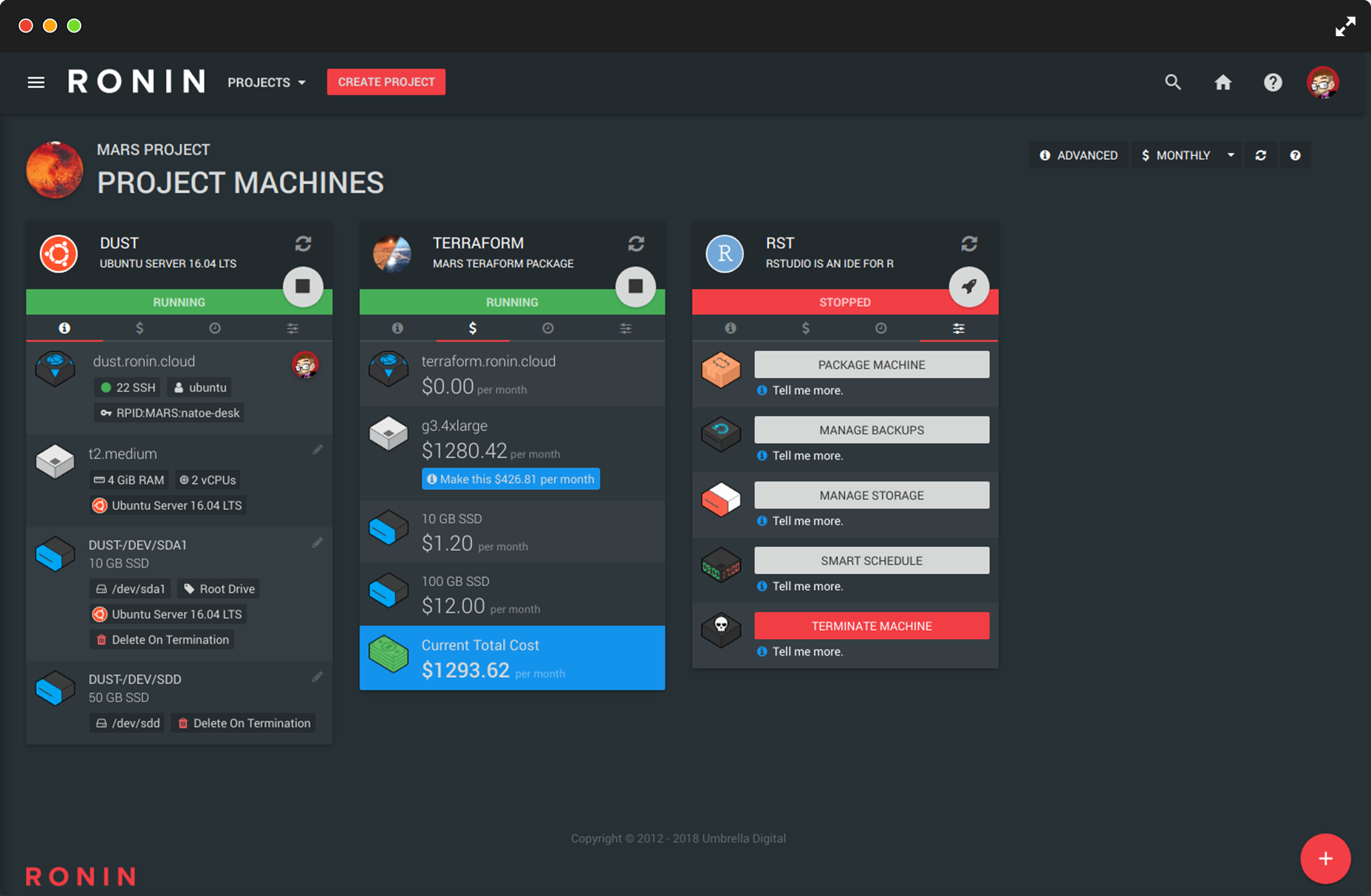Stop the DUST running machine

(303, 286)
